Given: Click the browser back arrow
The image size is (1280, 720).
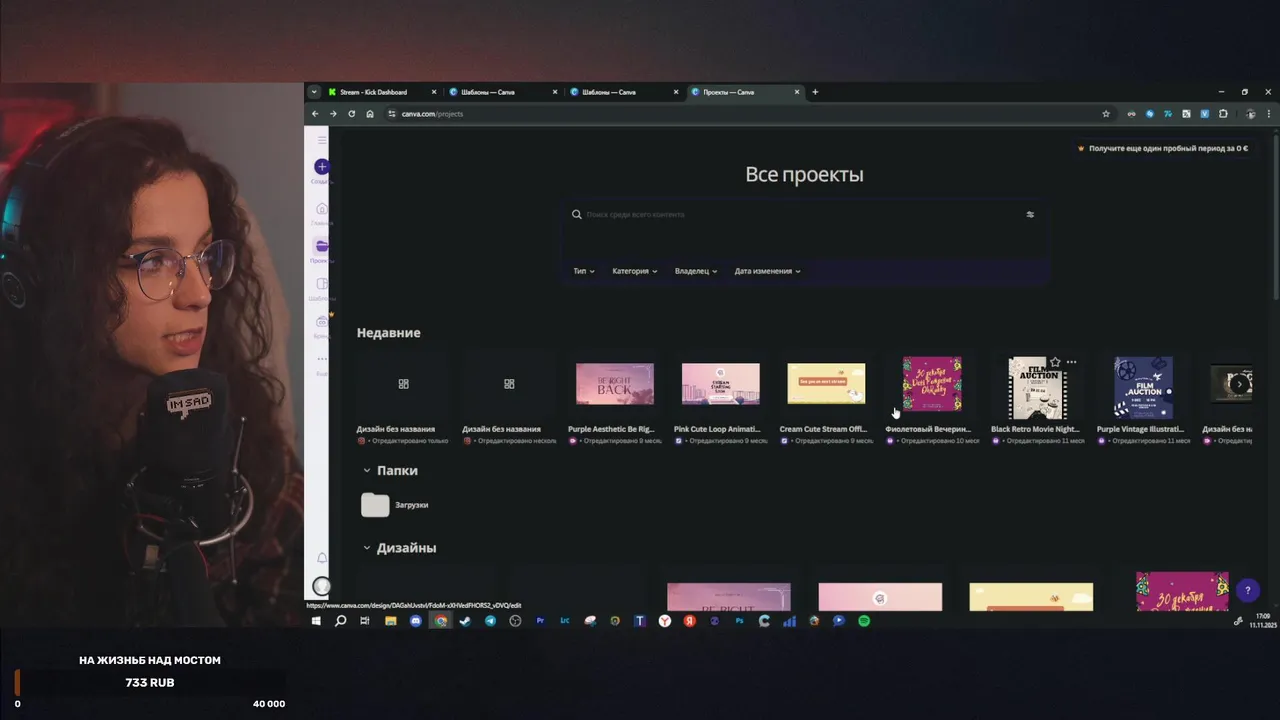Looking at the screenshot, I should pyautogui.click(x=315, y=114).
